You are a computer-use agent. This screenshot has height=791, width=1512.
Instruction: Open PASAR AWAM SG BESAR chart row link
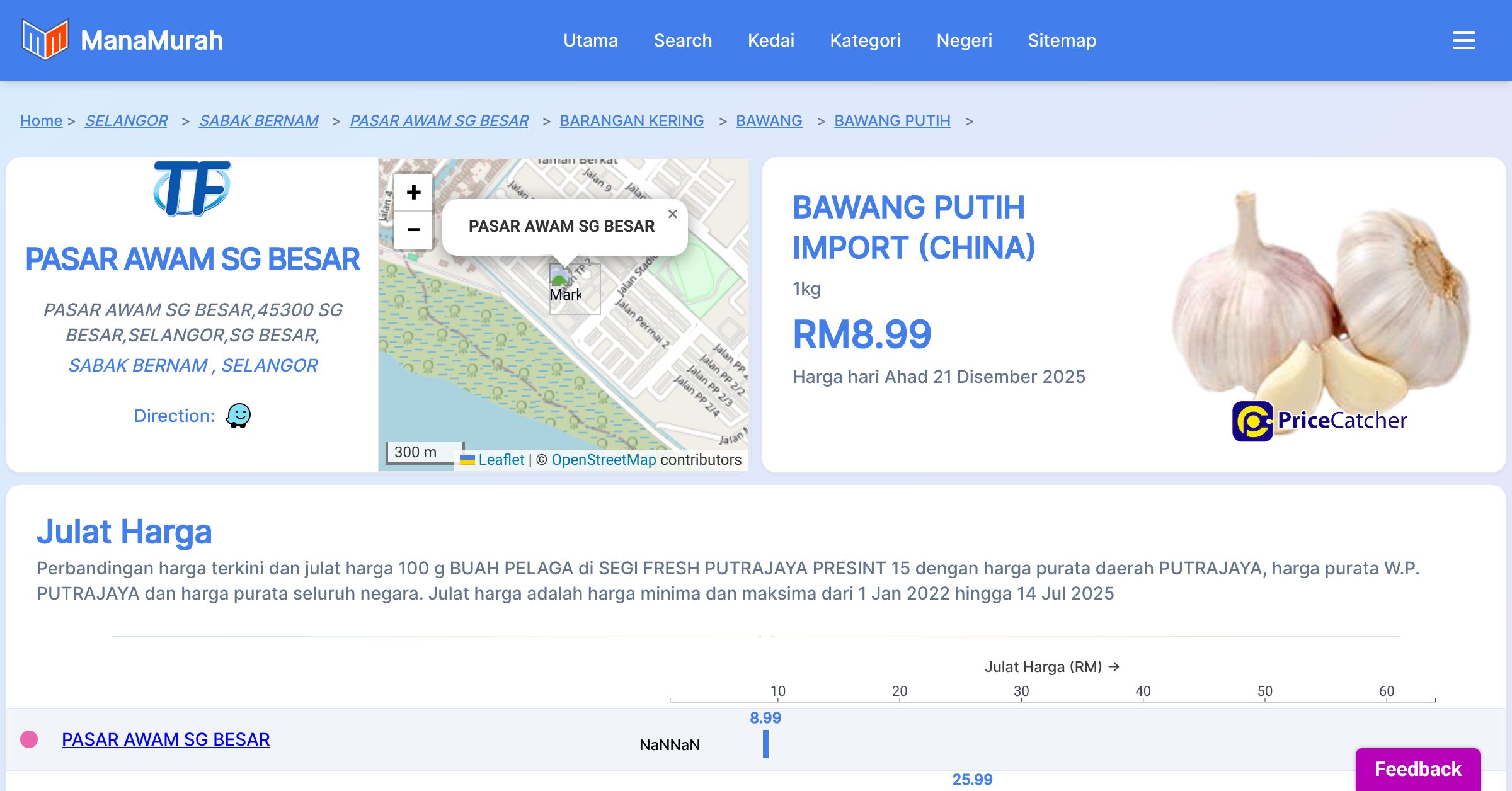(x=166, y=739)
